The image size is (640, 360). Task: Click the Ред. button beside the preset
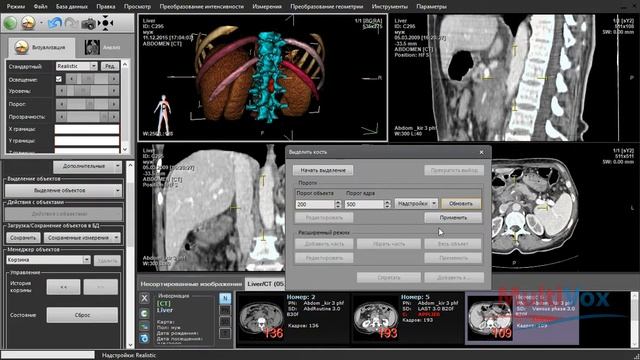click(x=110, y=66)
